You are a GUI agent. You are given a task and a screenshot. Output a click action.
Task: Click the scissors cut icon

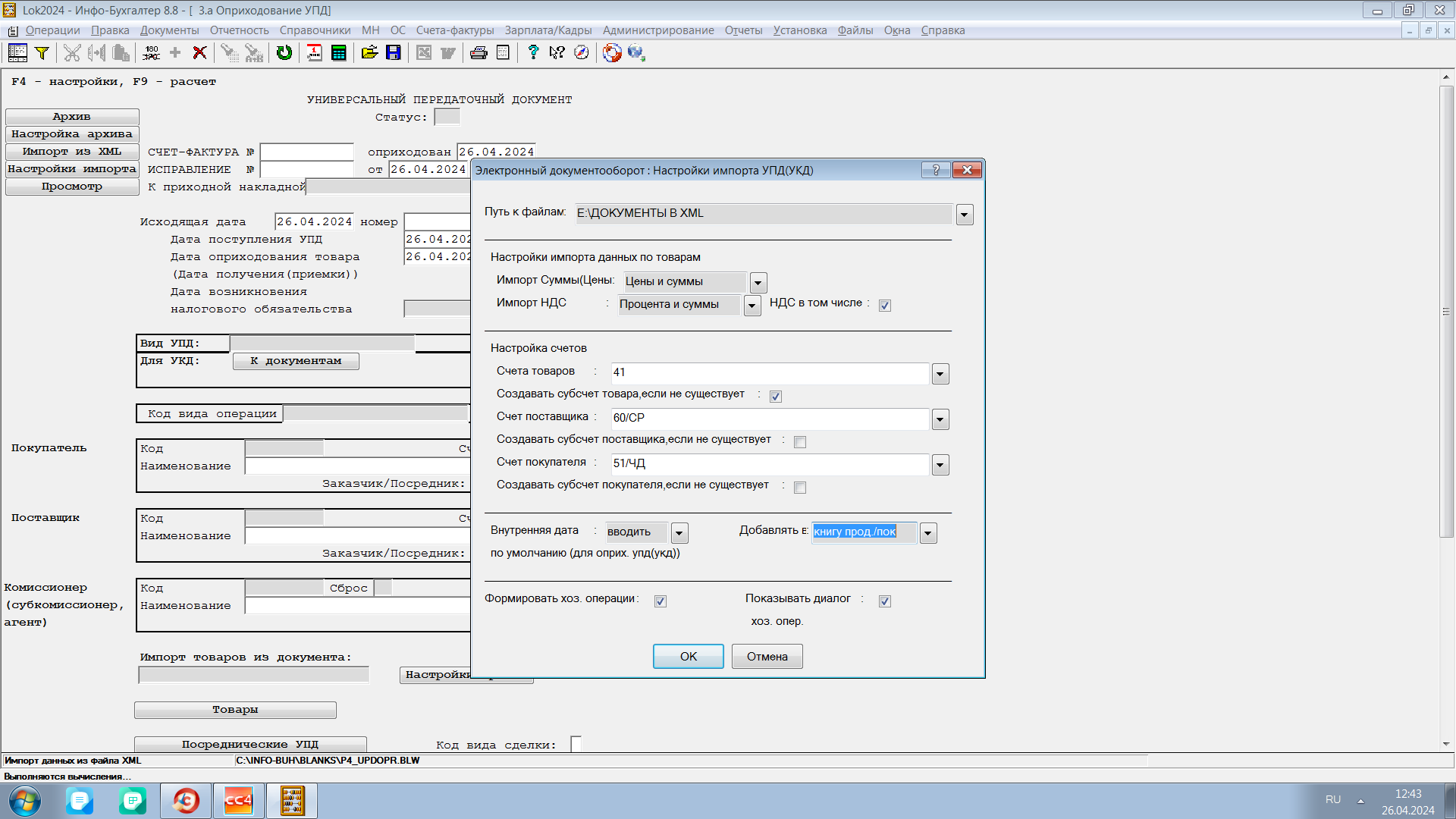(x=72, y=52)
